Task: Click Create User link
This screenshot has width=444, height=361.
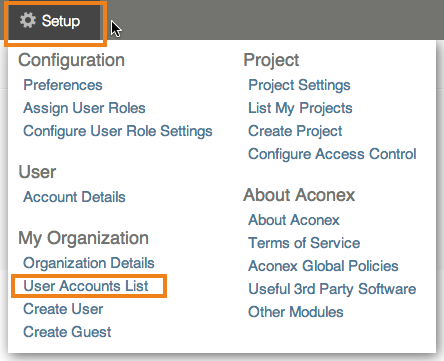Action: click(63, 309)
